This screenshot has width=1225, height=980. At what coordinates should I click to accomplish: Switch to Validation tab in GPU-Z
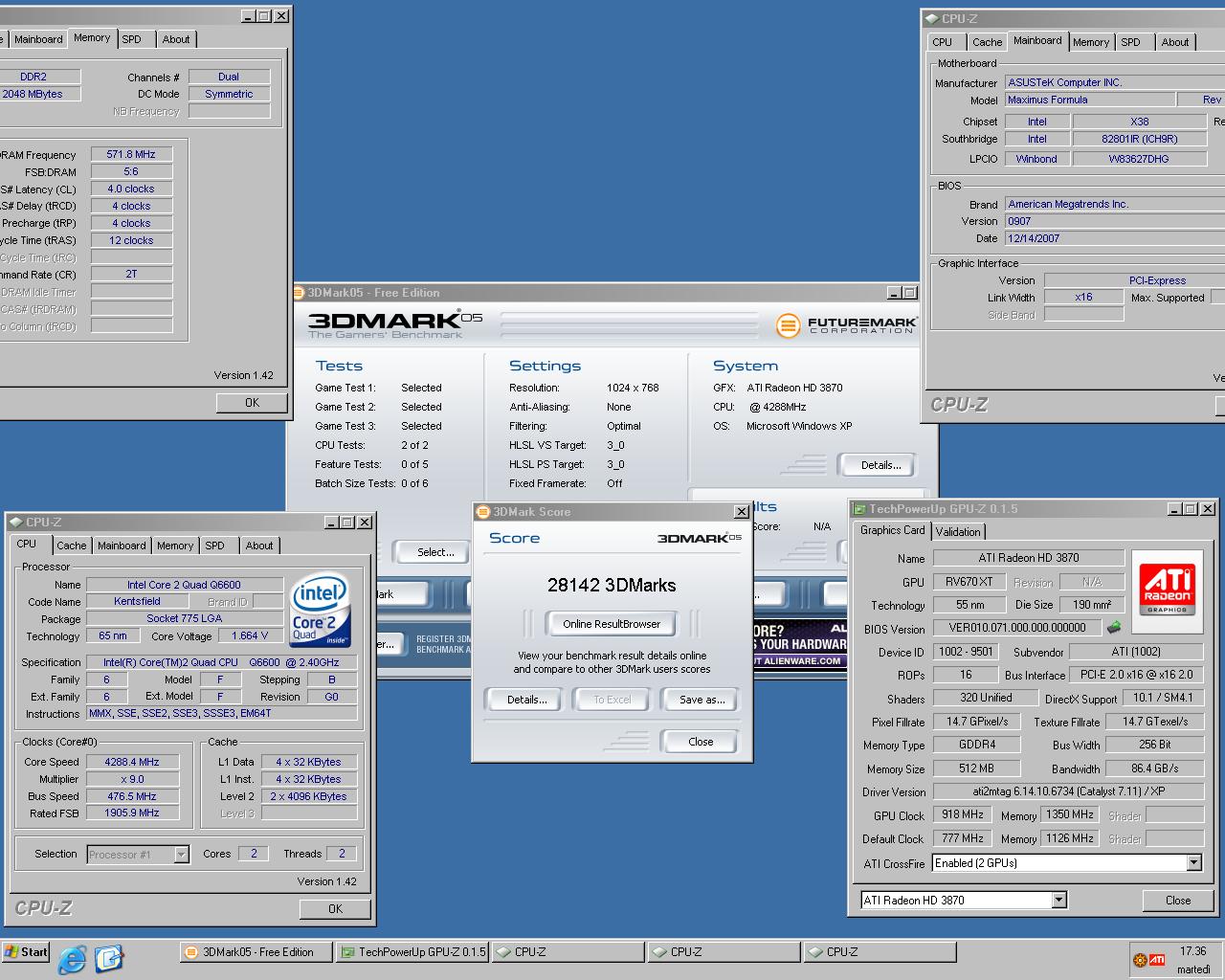958,532
